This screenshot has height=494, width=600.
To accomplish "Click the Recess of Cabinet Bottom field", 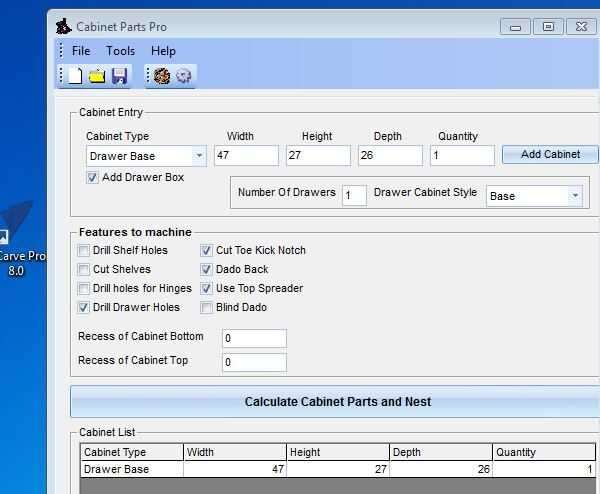I will coord(254,338).
